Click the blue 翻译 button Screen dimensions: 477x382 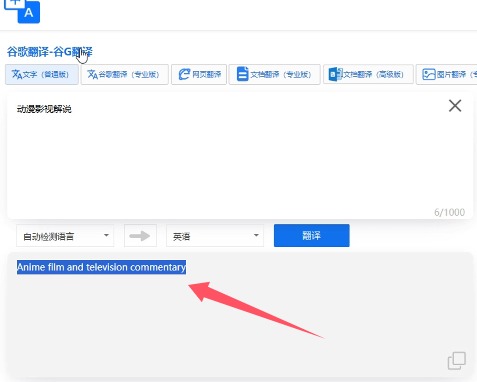point(312,236)
